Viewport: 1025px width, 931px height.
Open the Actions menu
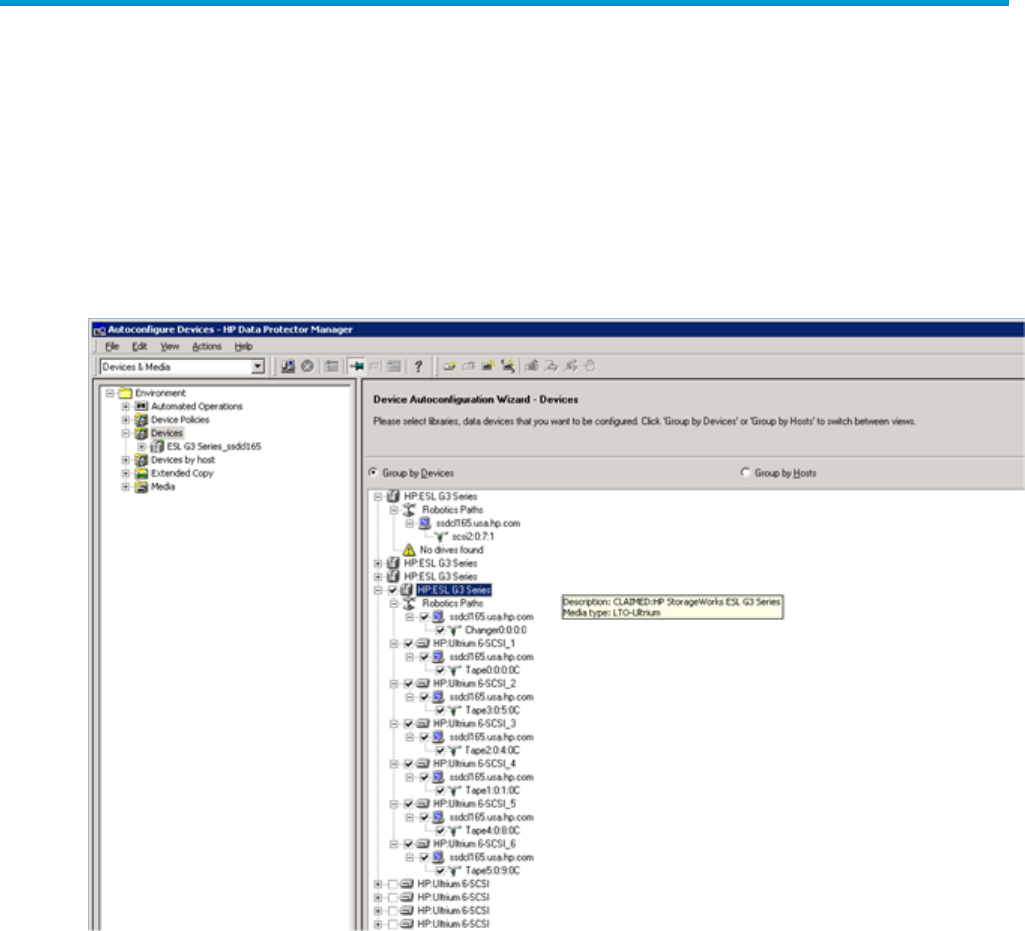click(207, 346)
